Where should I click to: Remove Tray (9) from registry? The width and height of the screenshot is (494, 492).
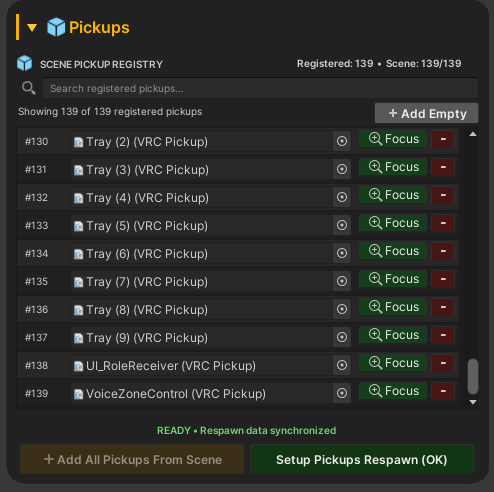coord(443,335)
